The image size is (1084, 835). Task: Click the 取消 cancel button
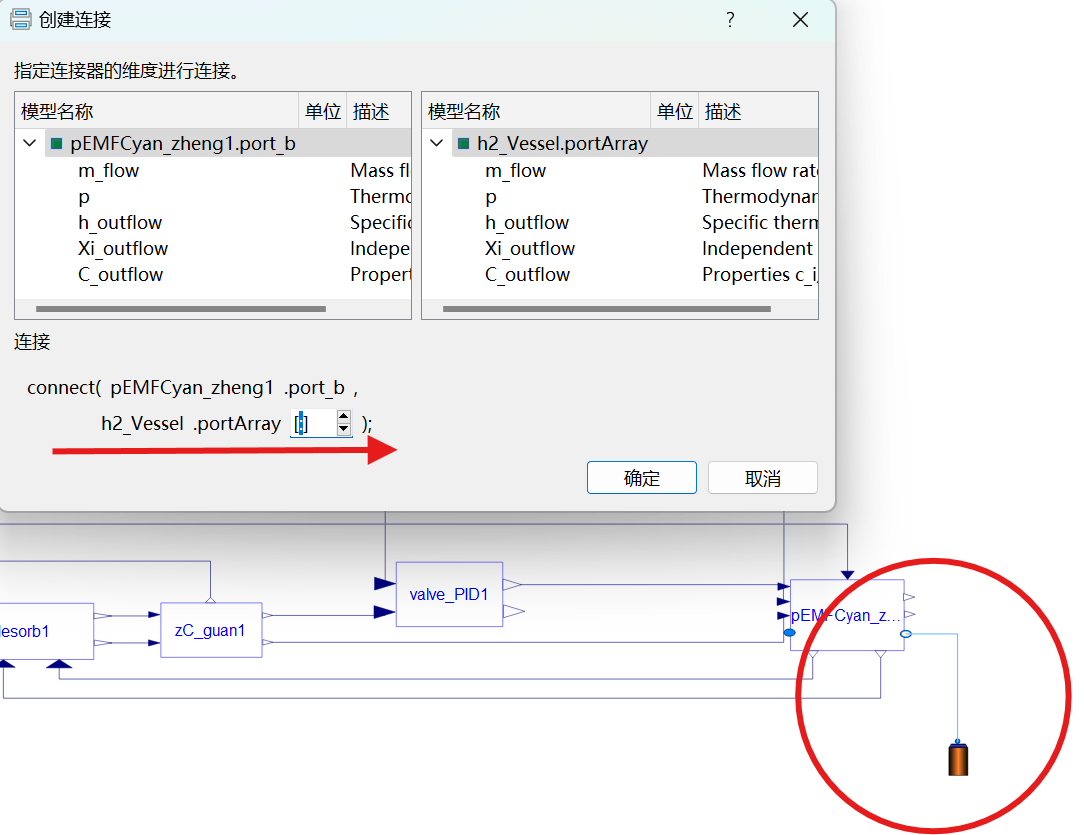tap(763, 478)
